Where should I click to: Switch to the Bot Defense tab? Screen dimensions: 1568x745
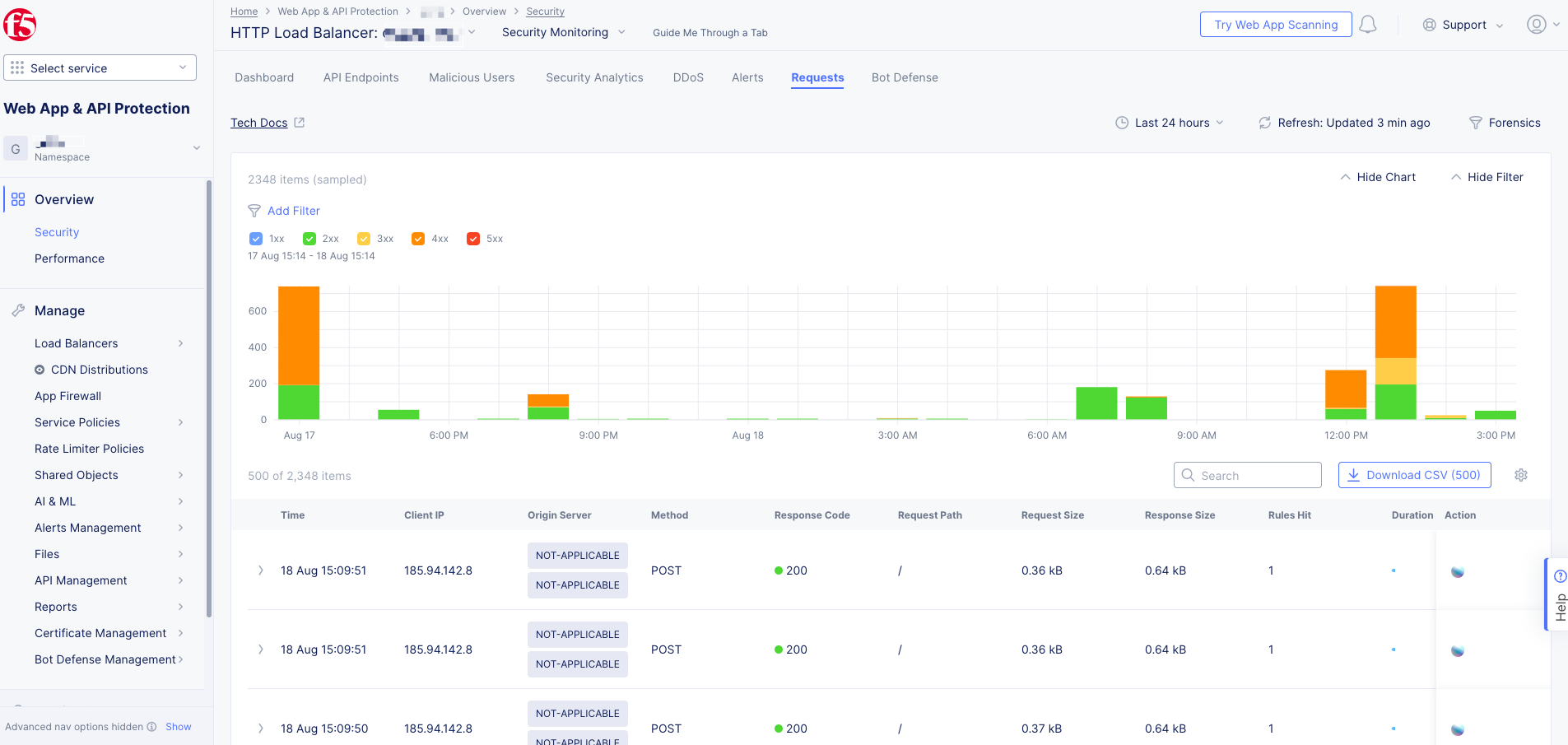click(x=905, y=77)
